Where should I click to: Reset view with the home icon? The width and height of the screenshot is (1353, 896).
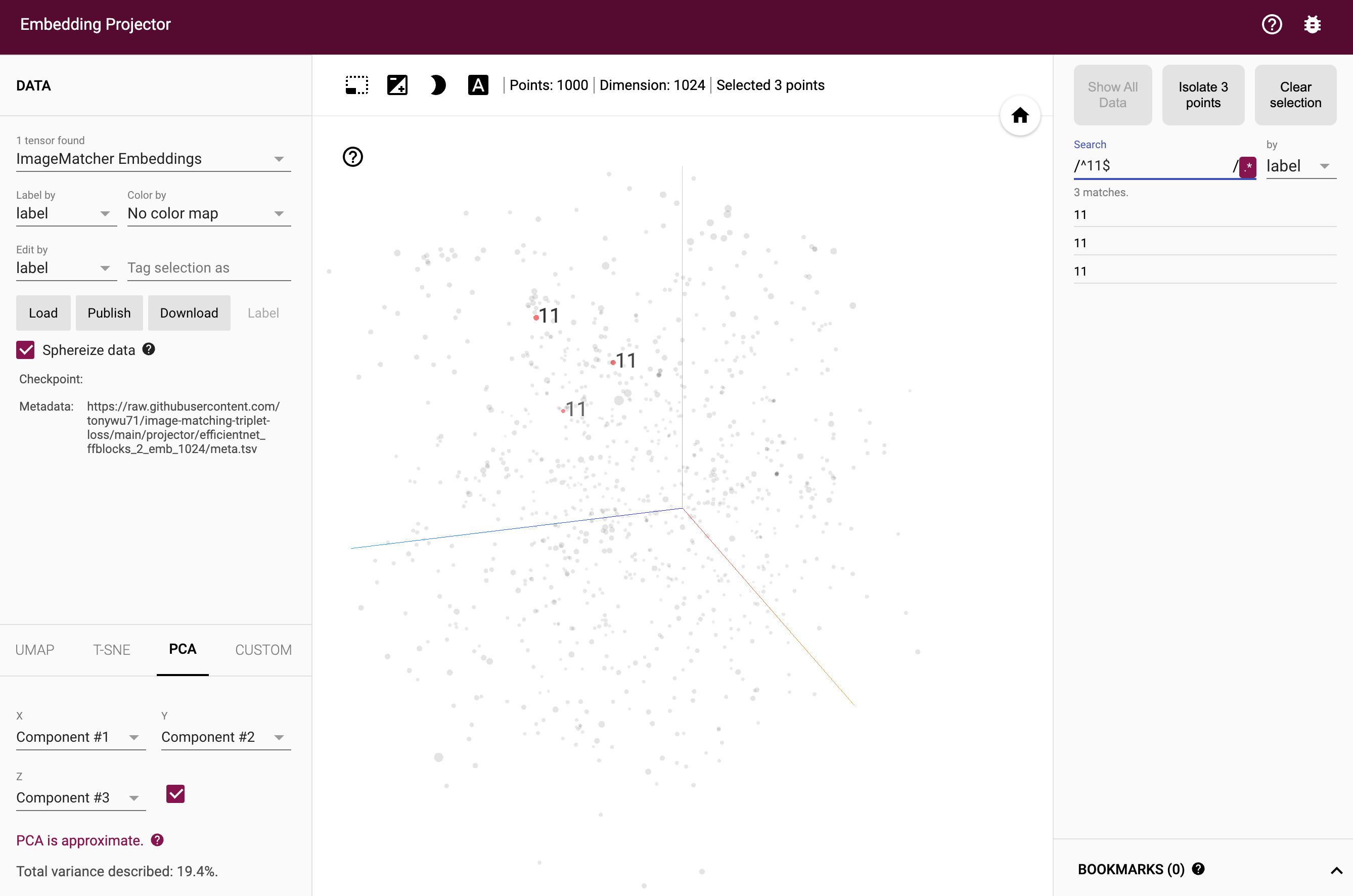pyautogui.click(x=1020, y=115)
